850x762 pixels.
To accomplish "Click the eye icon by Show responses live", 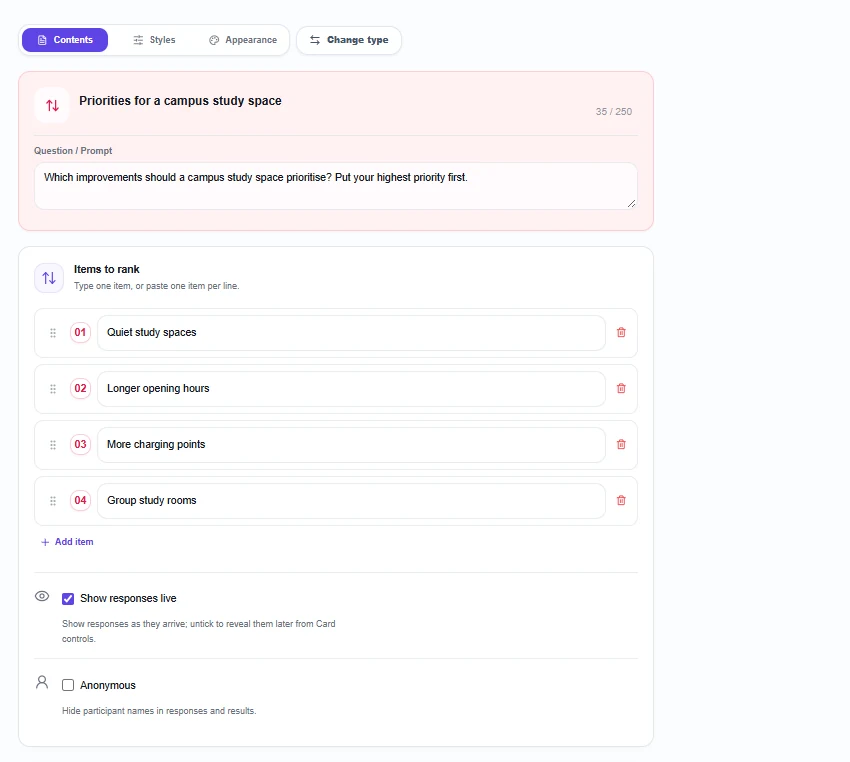I will click(42, 597).
